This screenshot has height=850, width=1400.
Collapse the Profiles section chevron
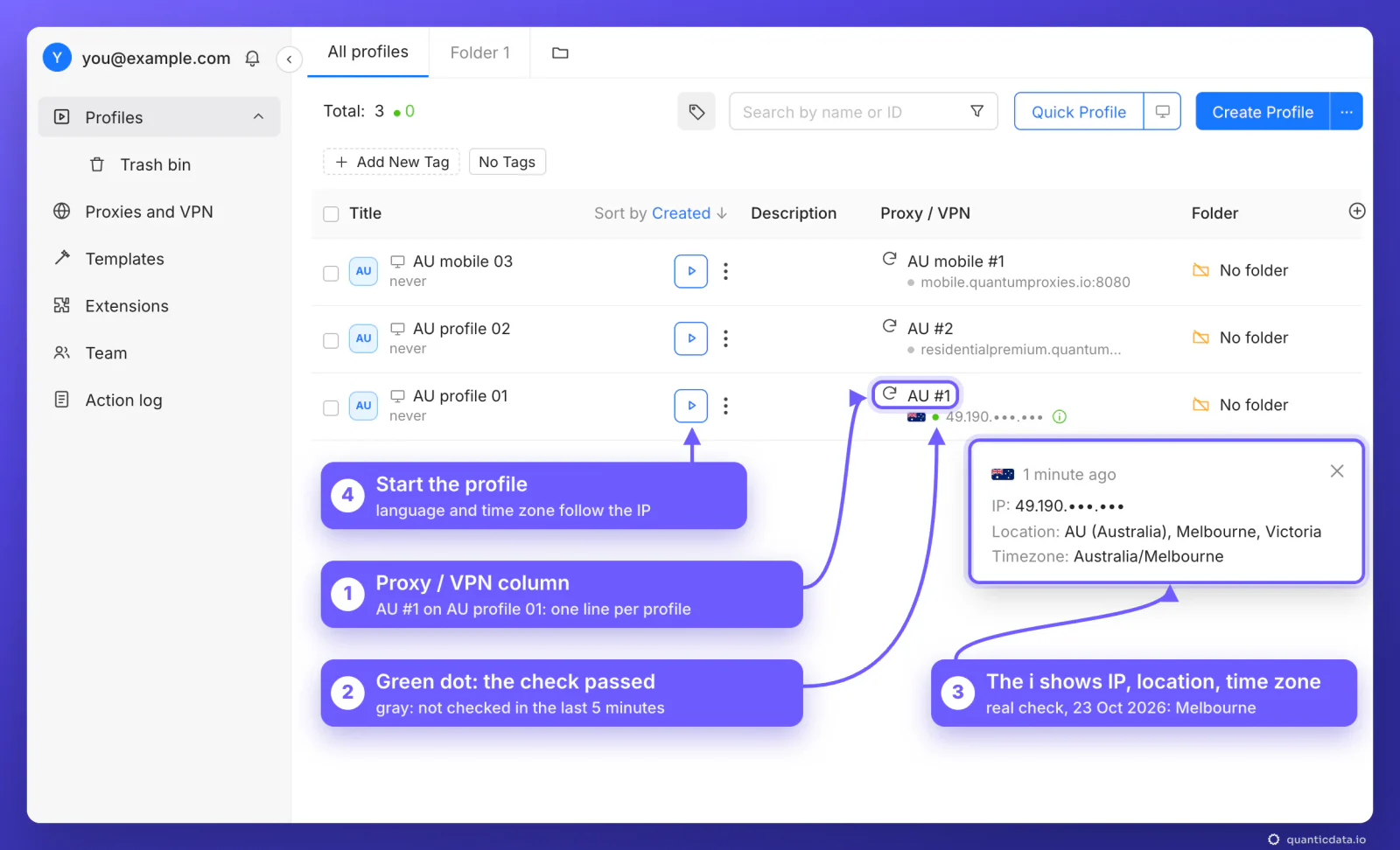point(258,116)
